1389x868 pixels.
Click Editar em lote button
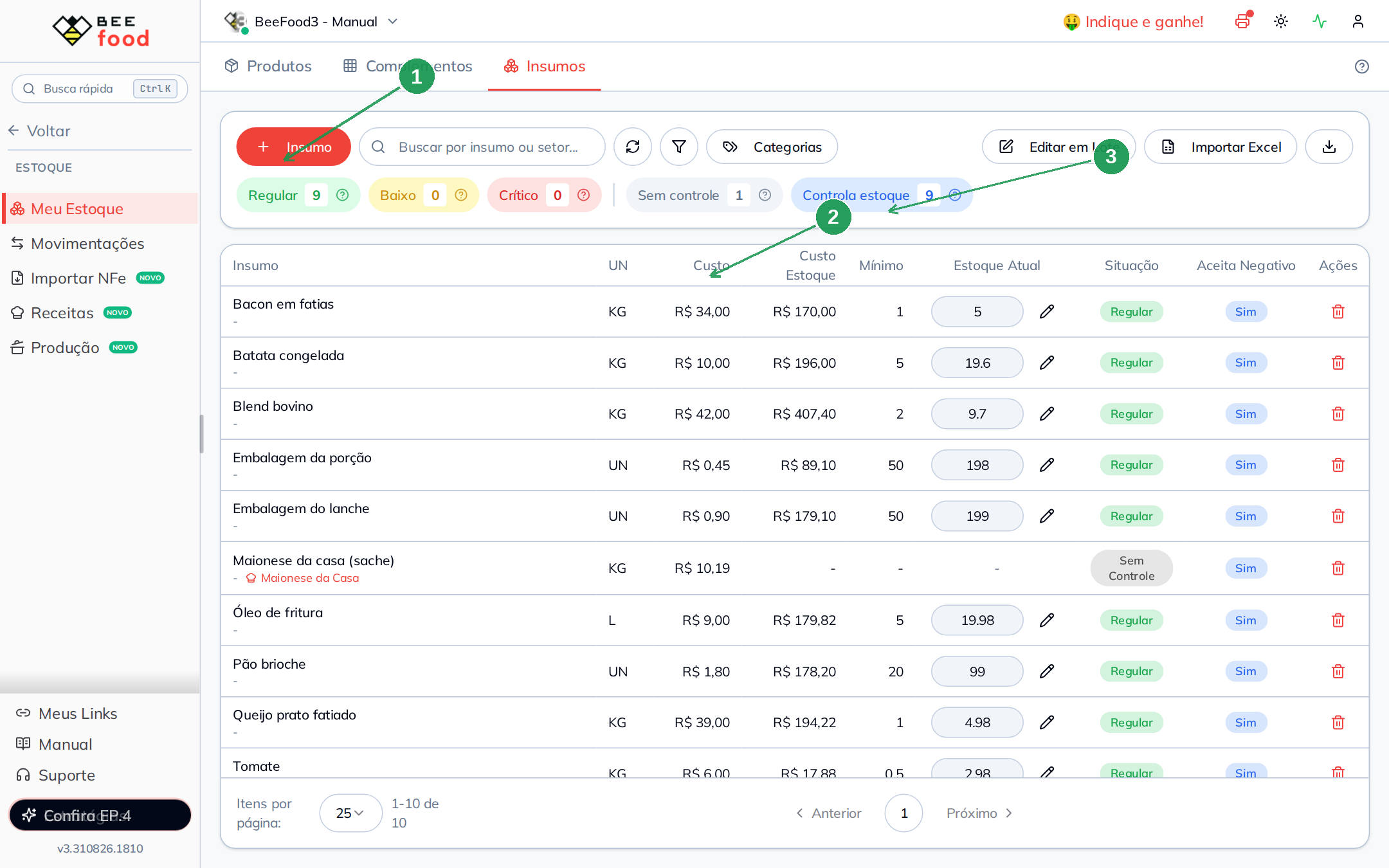click(x=1058, y=147)
